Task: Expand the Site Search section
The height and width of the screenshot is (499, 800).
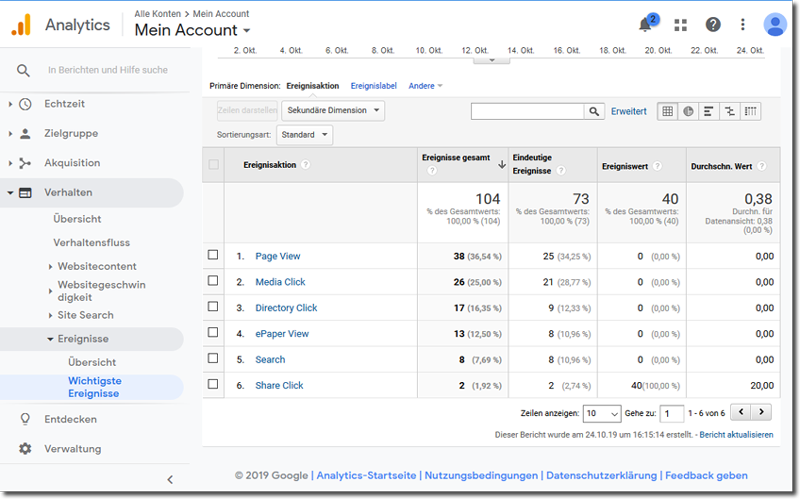Action: point(50,315)
